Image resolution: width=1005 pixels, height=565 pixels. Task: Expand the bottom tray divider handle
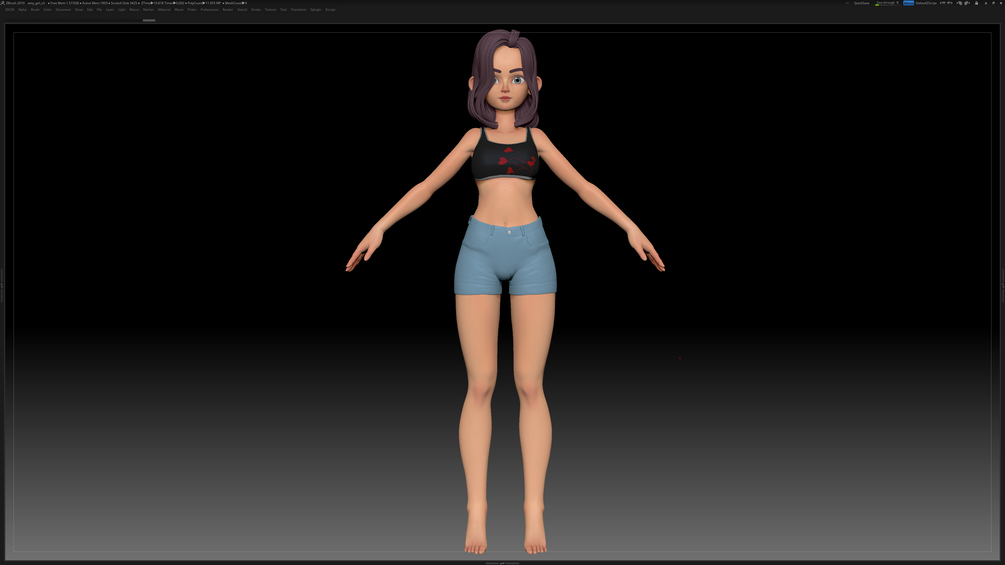point(502,563)
